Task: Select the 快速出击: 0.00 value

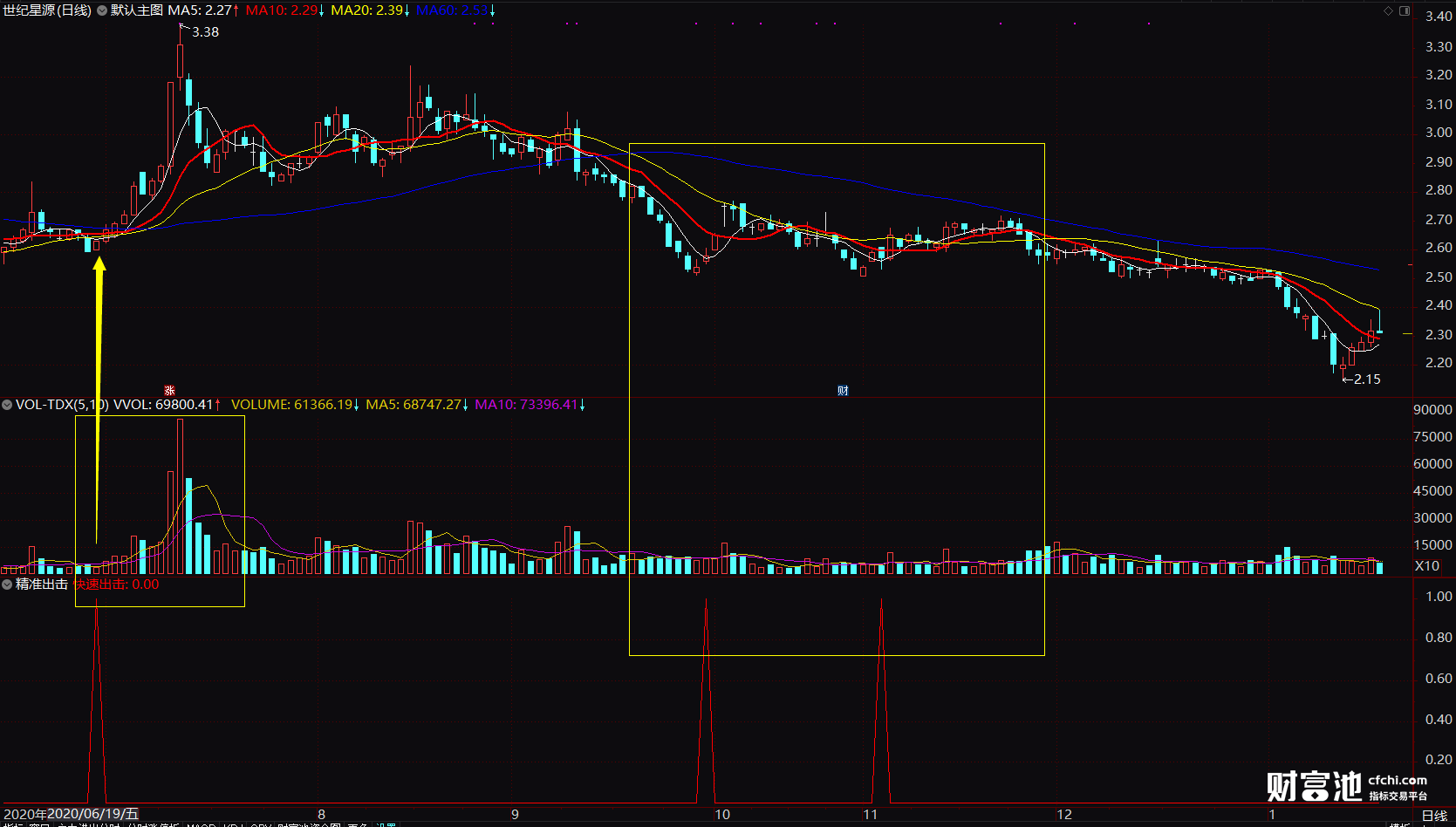Action: pyautogui.click(x=117, y=584)
